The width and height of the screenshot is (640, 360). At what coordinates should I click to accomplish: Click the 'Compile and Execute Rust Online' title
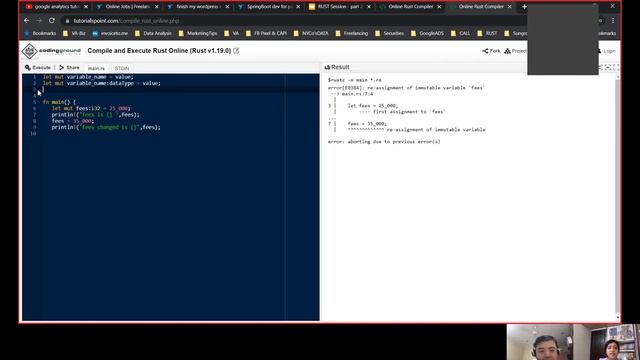click(x=159, y=51)
